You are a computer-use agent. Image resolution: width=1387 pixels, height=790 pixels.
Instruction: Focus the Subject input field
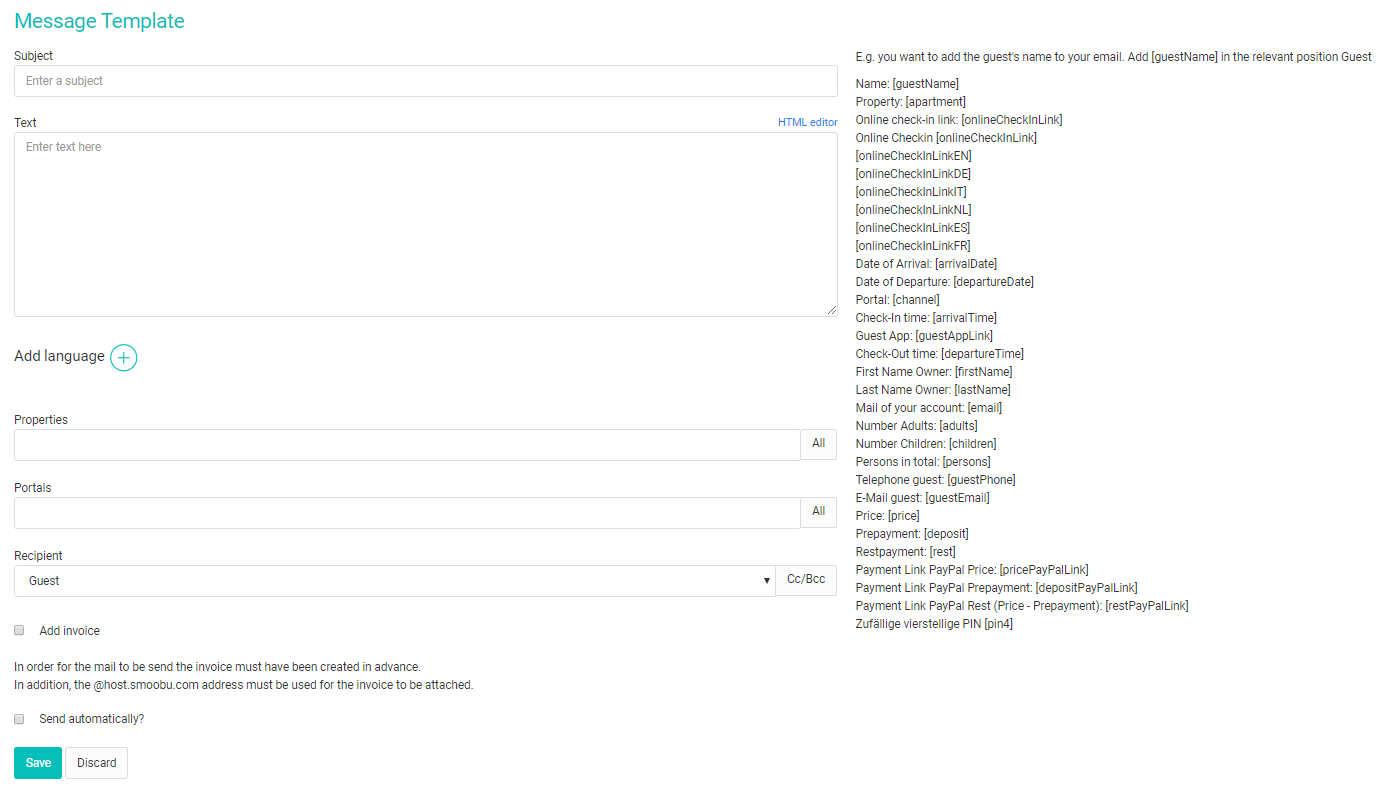click(426, 81)
